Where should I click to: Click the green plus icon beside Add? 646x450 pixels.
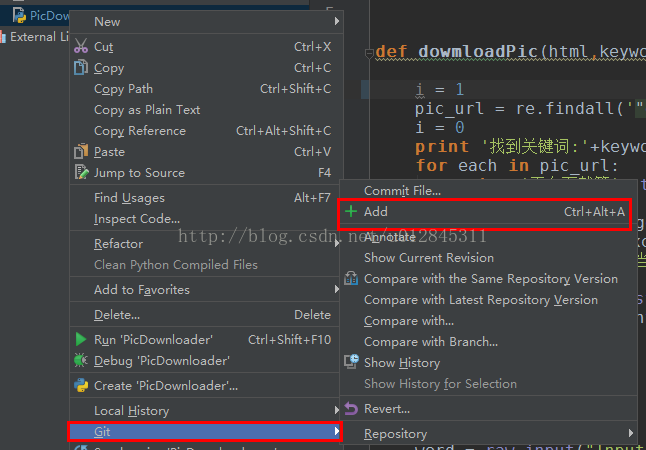[351, 211]
